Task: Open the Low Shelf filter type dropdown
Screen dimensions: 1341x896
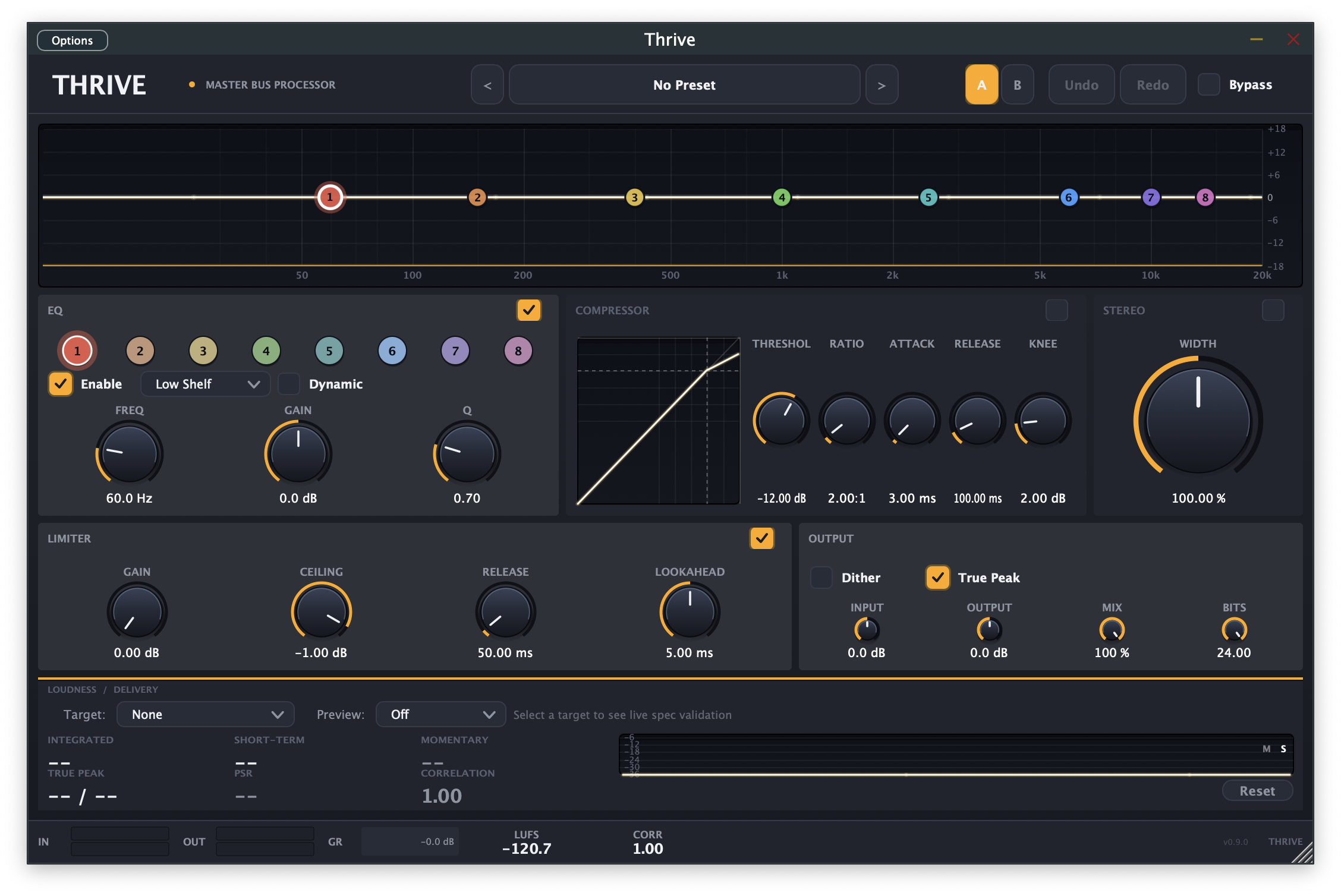Action: click(x=206, y=384)
